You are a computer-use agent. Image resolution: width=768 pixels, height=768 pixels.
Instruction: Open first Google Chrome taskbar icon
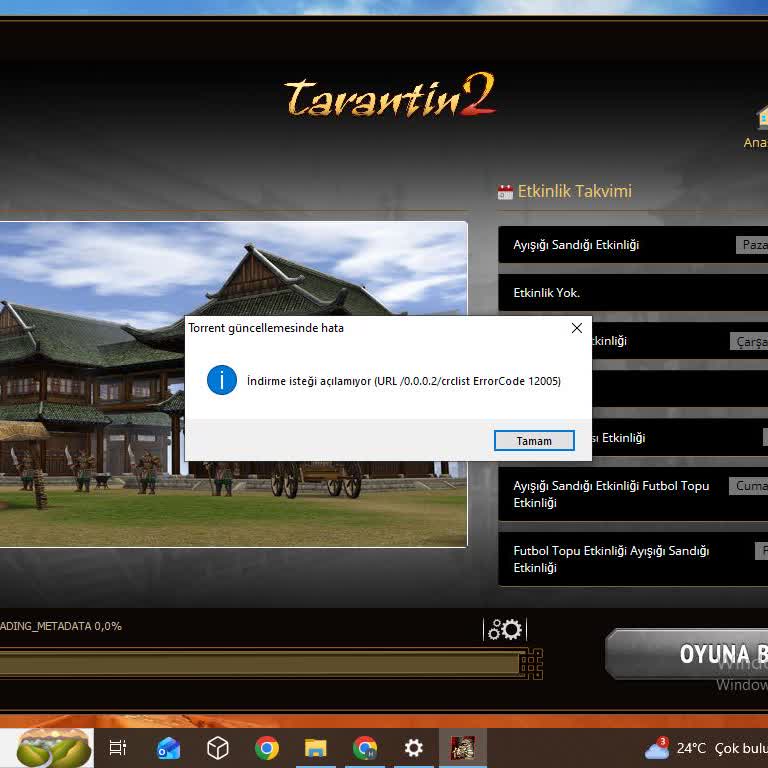point(266,748)
